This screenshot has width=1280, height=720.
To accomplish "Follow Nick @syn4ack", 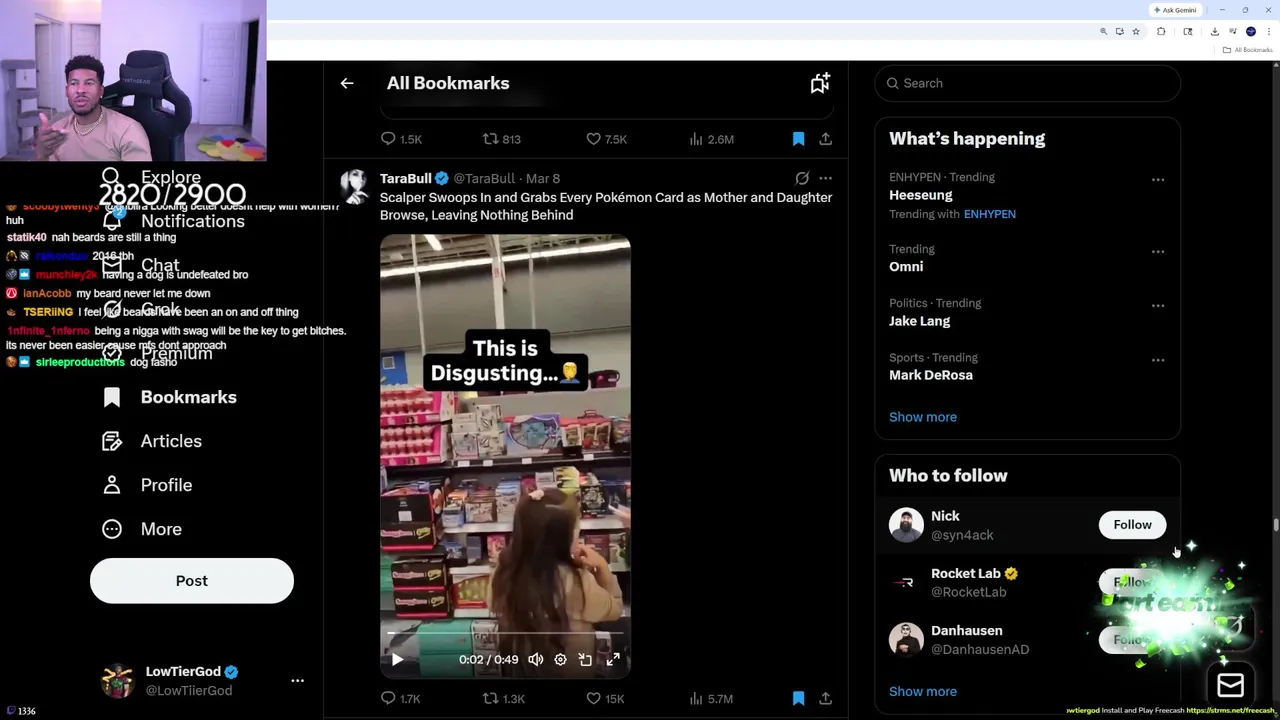I will (x=1132, y=525).
